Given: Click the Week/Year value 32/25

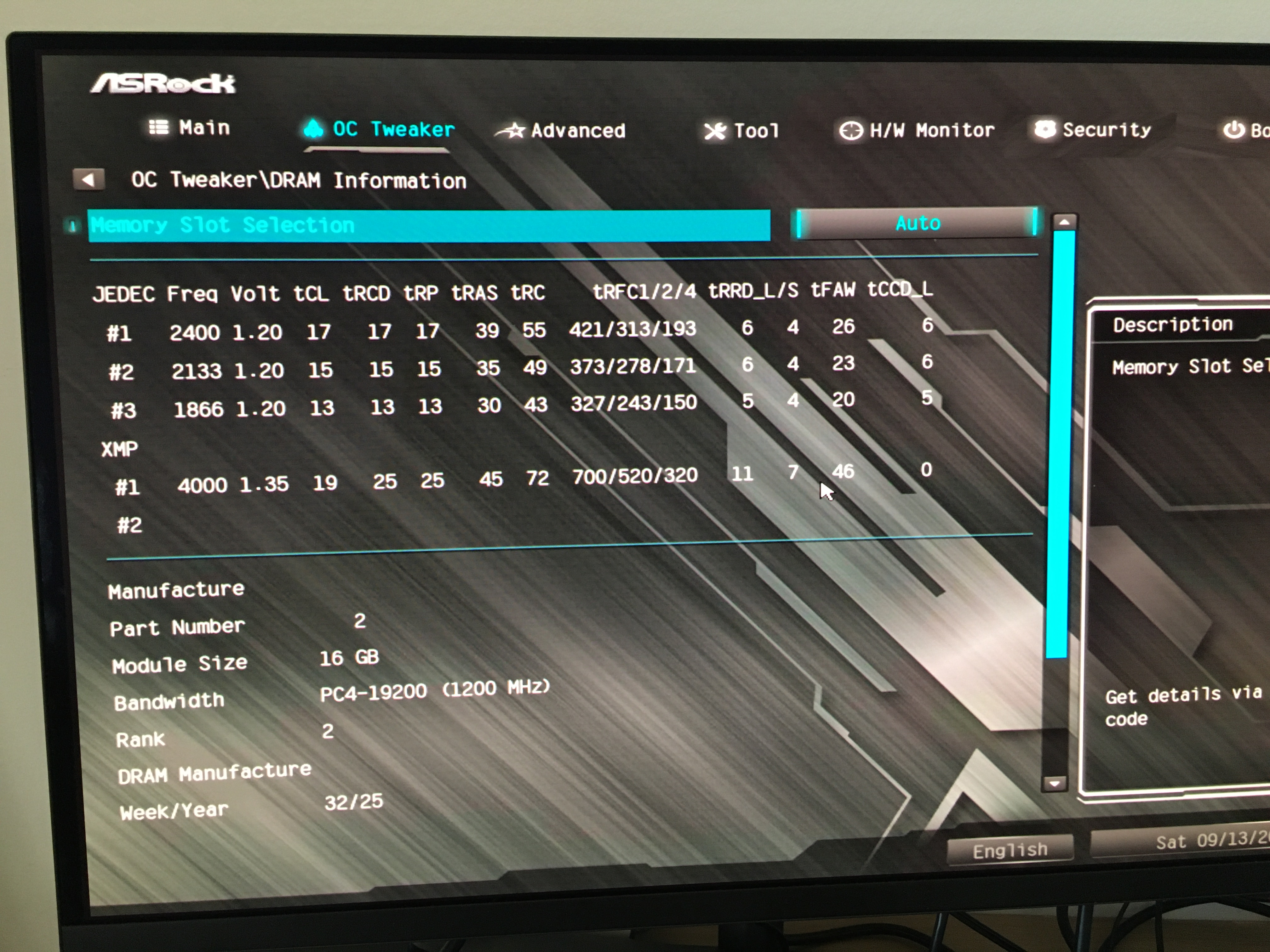Looking at the screenshot, I should pos(354,802).
